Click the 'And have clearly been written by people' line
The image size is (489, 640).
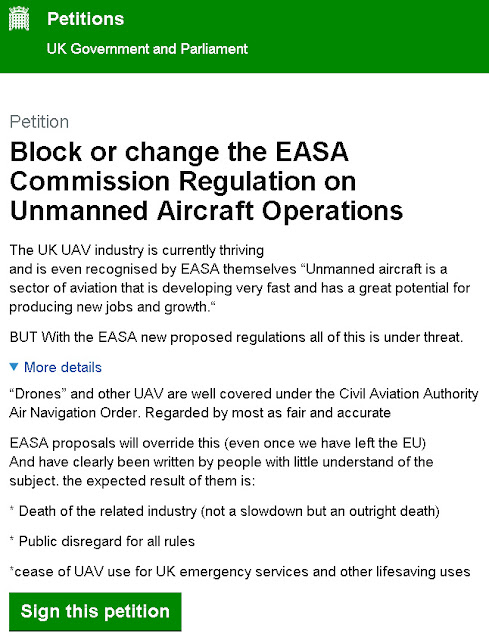click(221, 462)
